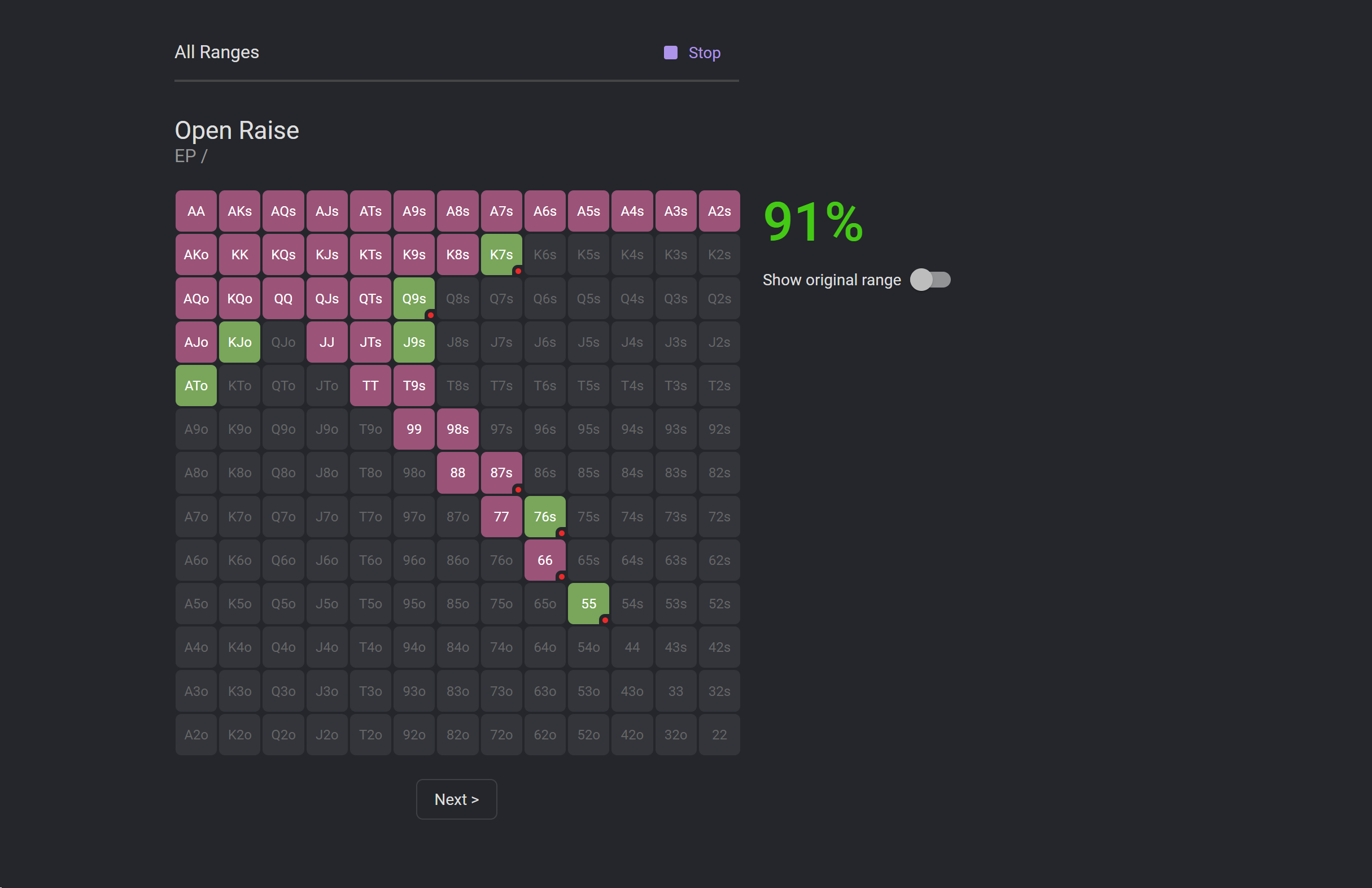The image size is (1372, 888).
Task: Press Next to advance to next hand
Action: pyautogui.click(x=456, y=799)
